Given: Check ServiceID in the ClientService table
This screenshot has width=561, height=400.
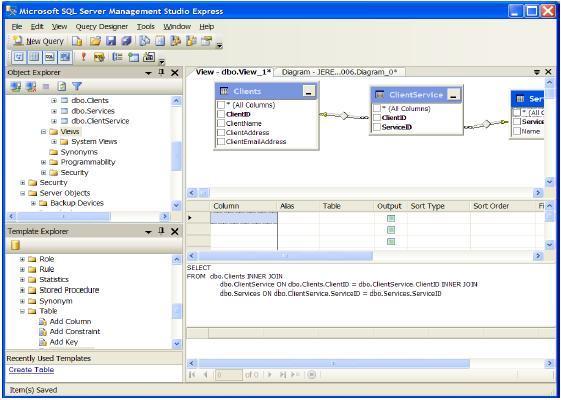Looking at the screenshot, I should click(x=377, y=127).
